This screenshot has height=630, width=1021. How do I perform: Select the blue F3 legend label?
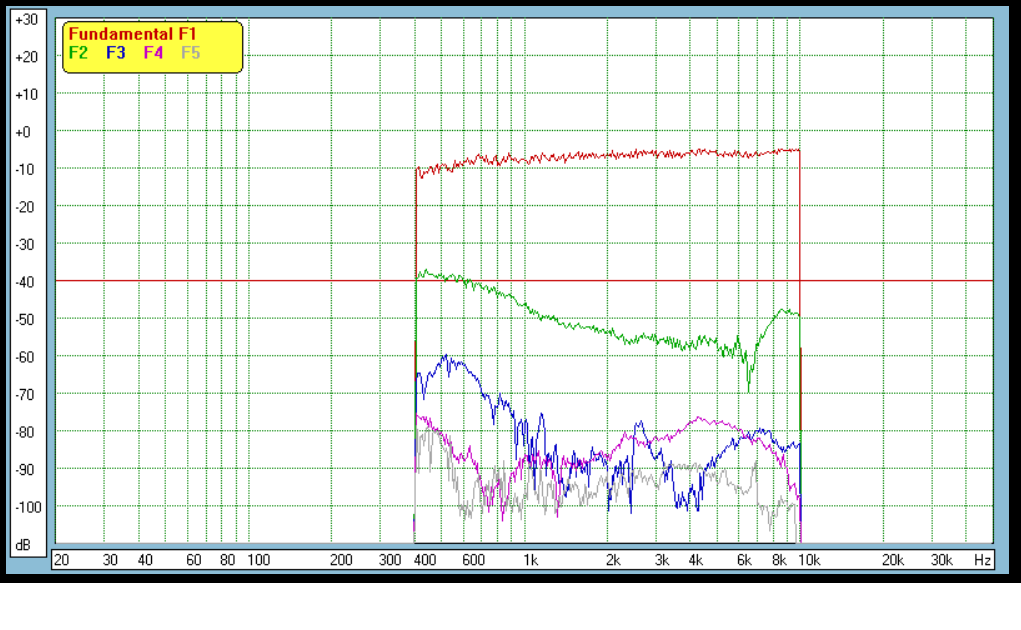pos(116,53)
